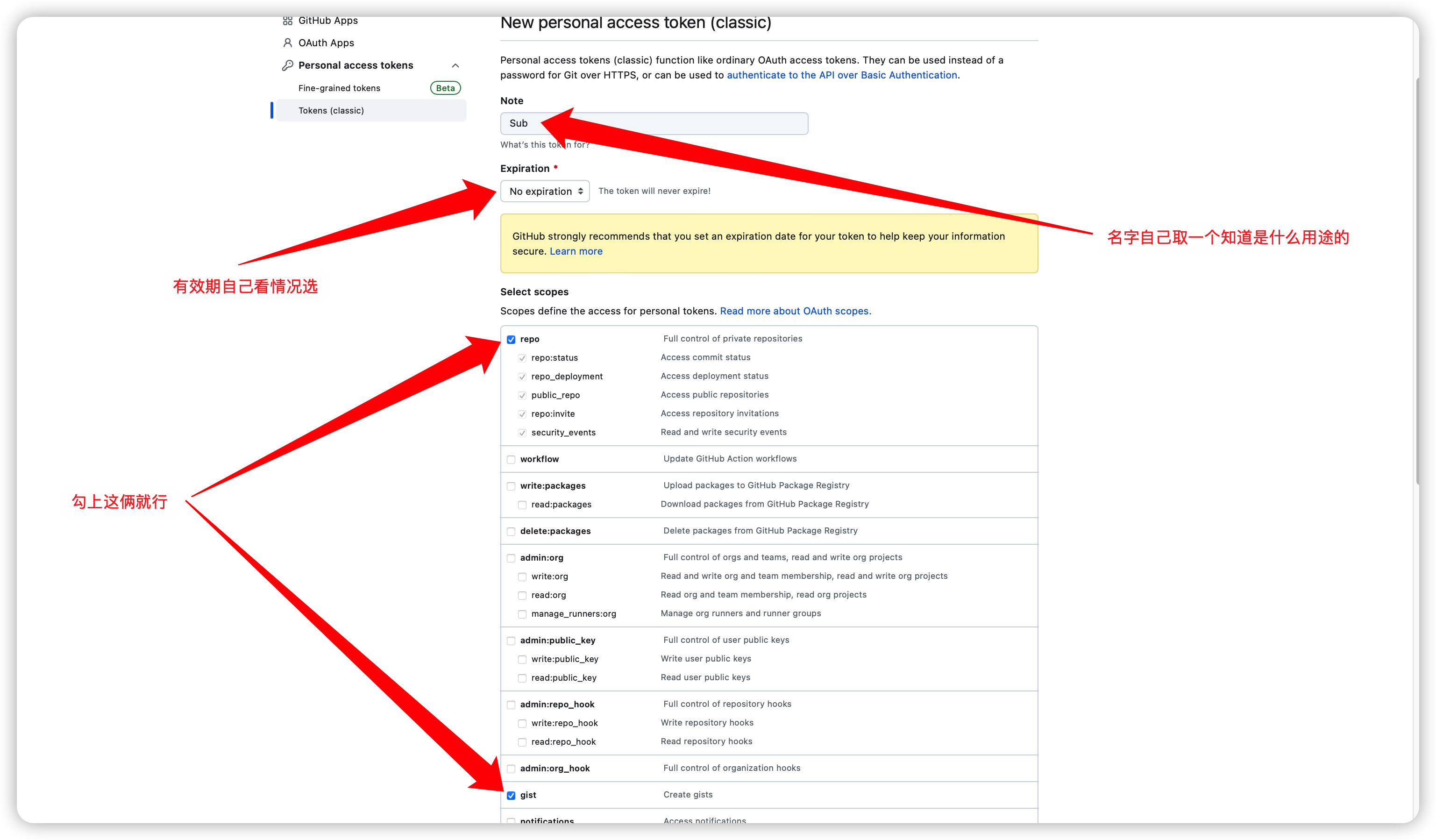Enable the workflow scope checkbox
Image resolution: width=1436 pixels, height=840 pixels.
(x=511, y=459)
